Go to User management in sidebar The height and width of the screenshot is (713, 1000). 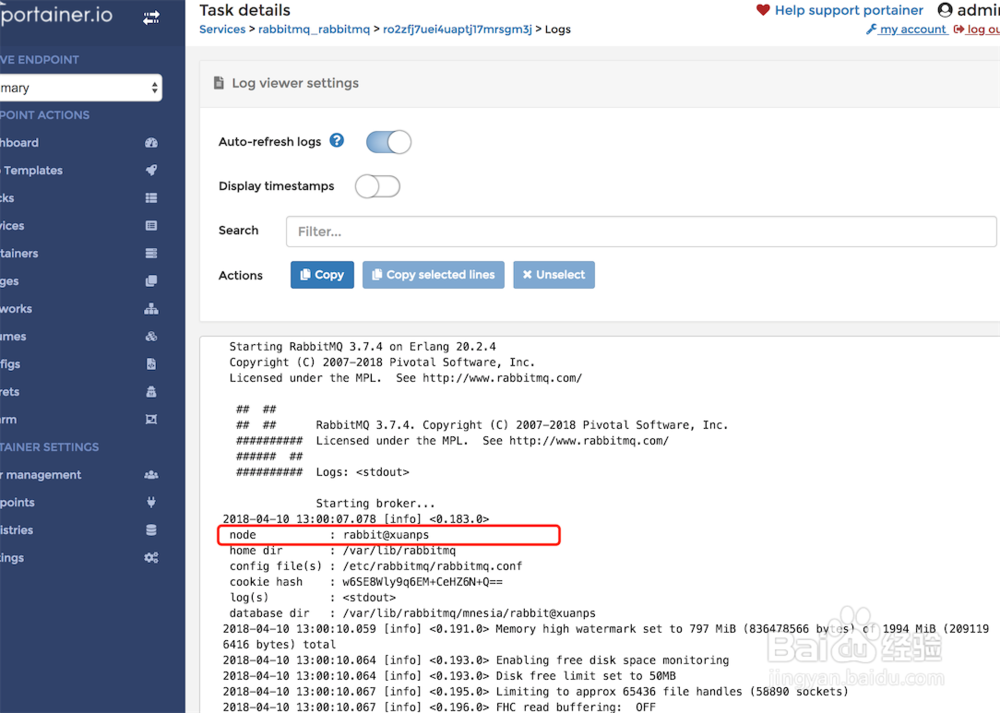(41, 474)
